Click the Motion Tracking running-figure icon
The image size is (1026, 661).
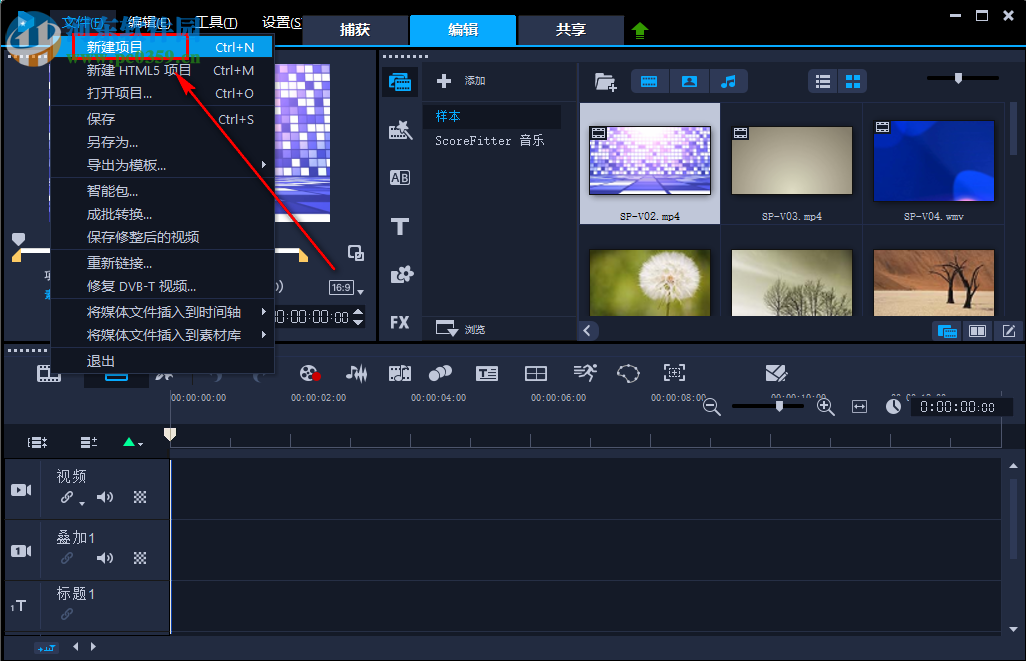tap(585, 373)
